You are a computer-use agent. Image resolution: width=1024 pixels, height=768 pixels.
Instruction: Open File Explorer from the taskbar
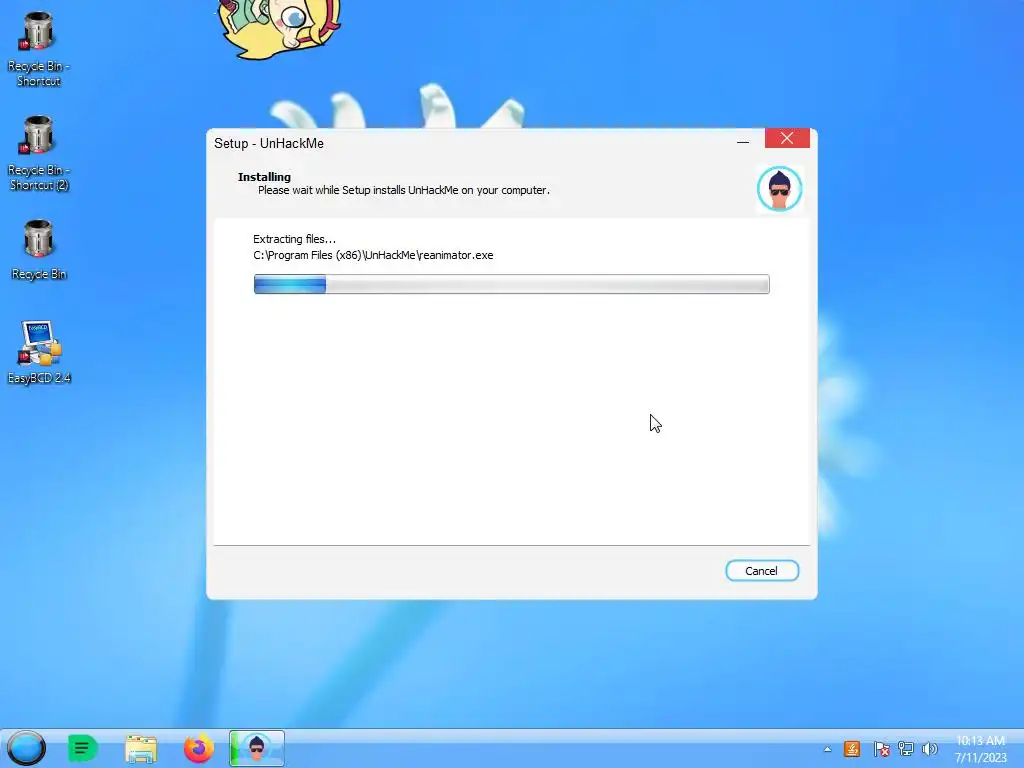pyautogui.click(x=141, y=749)
